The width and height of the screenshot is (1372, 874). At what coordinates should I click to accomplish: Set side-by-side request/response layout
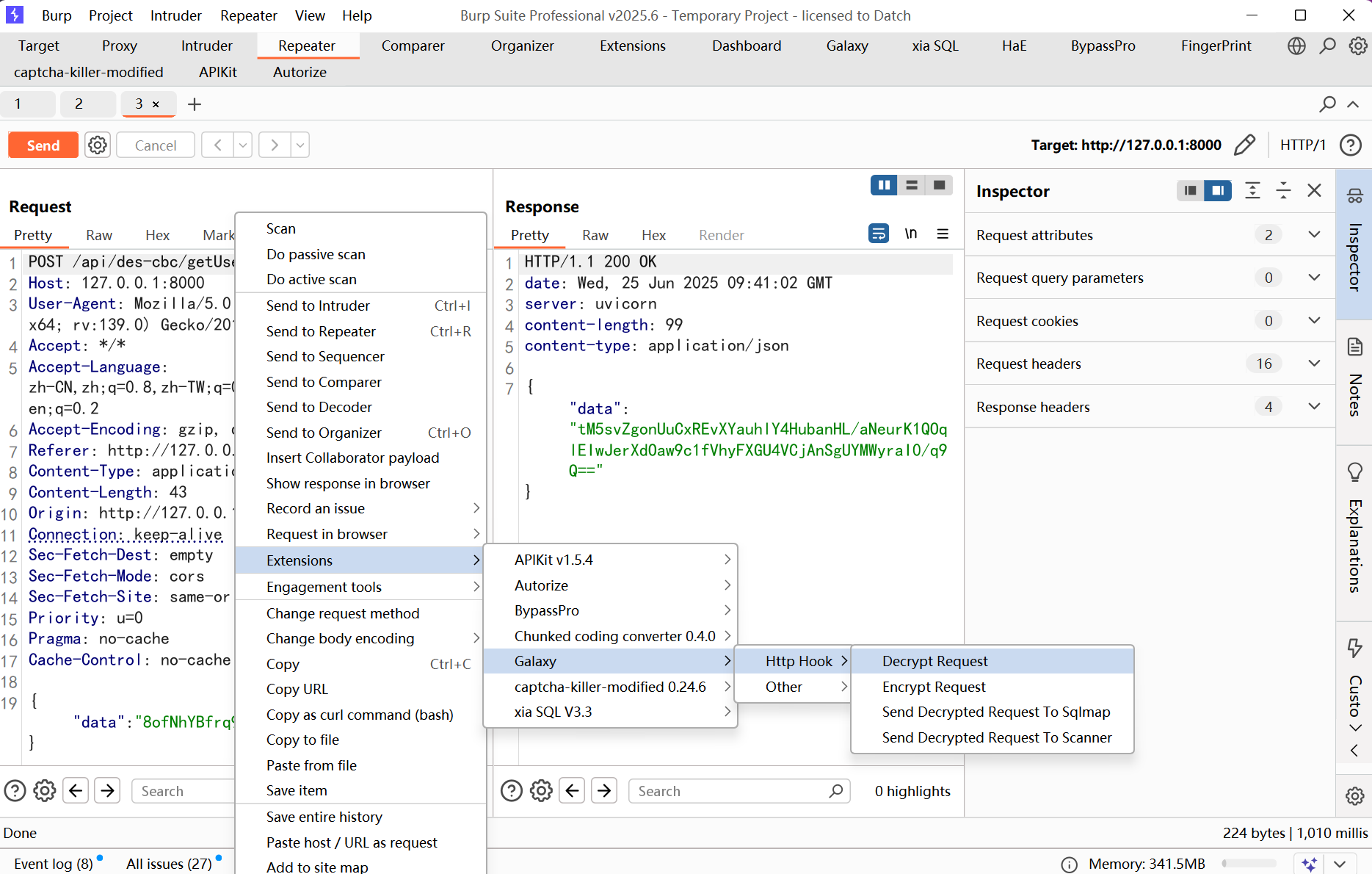click(x=884, y=185)
